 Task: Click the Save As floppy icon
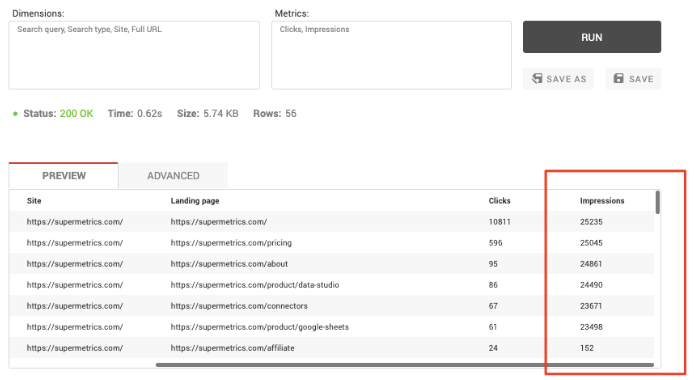click(x=537, y=78)
